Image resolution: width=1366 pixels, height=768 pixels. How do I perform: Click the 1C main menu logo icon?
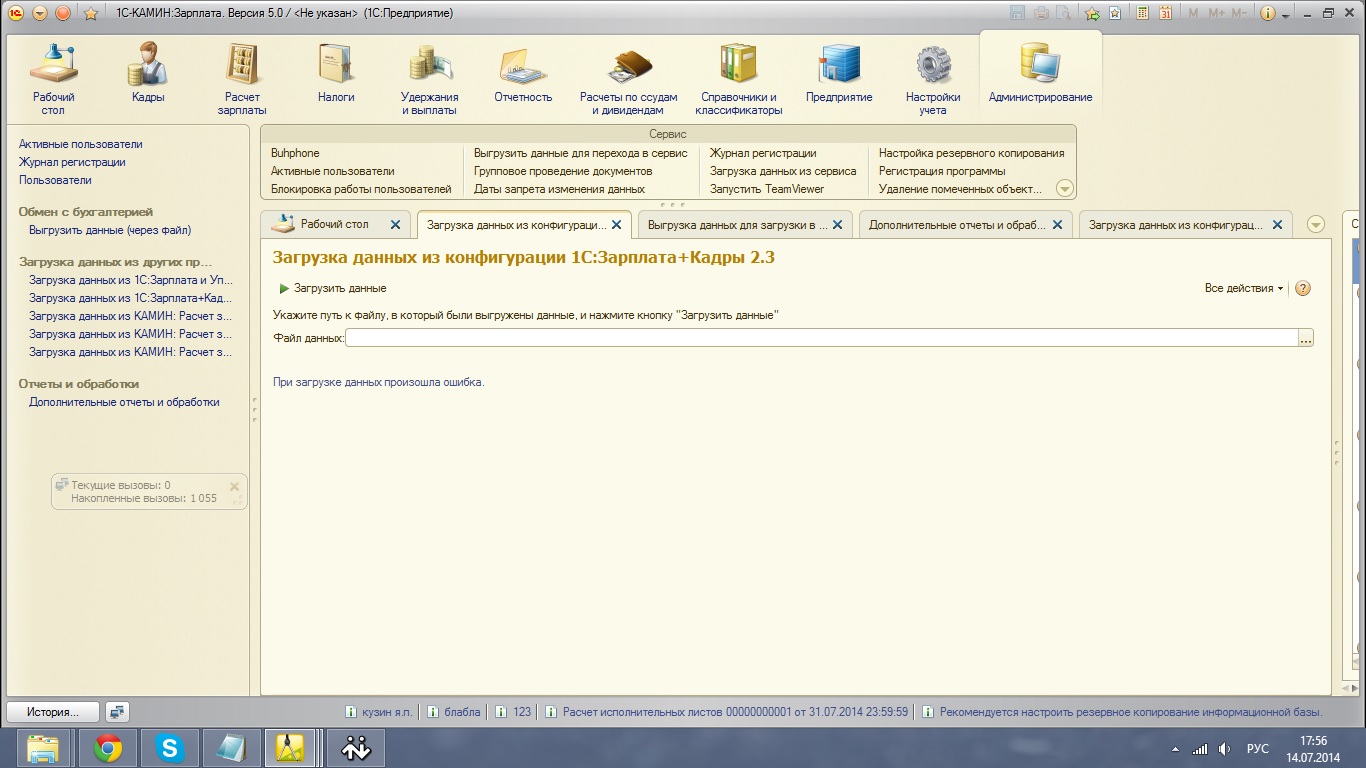[16, 13]
